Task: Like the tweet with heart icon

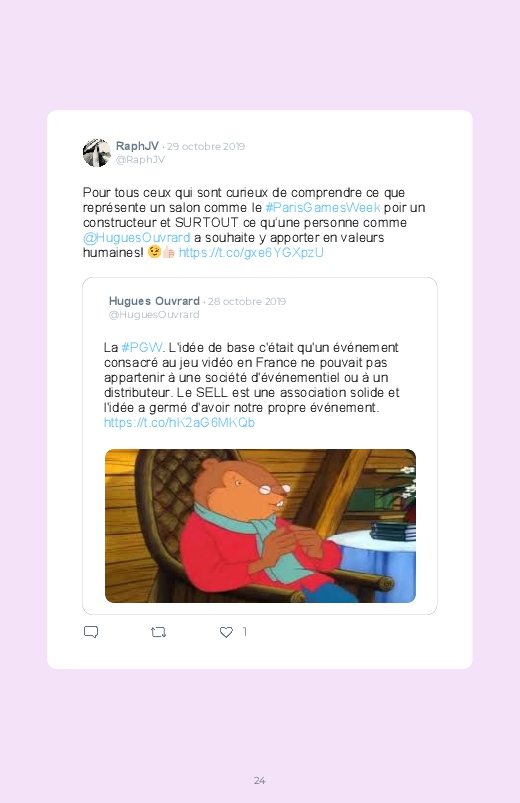Action: [x=226, y=632]
